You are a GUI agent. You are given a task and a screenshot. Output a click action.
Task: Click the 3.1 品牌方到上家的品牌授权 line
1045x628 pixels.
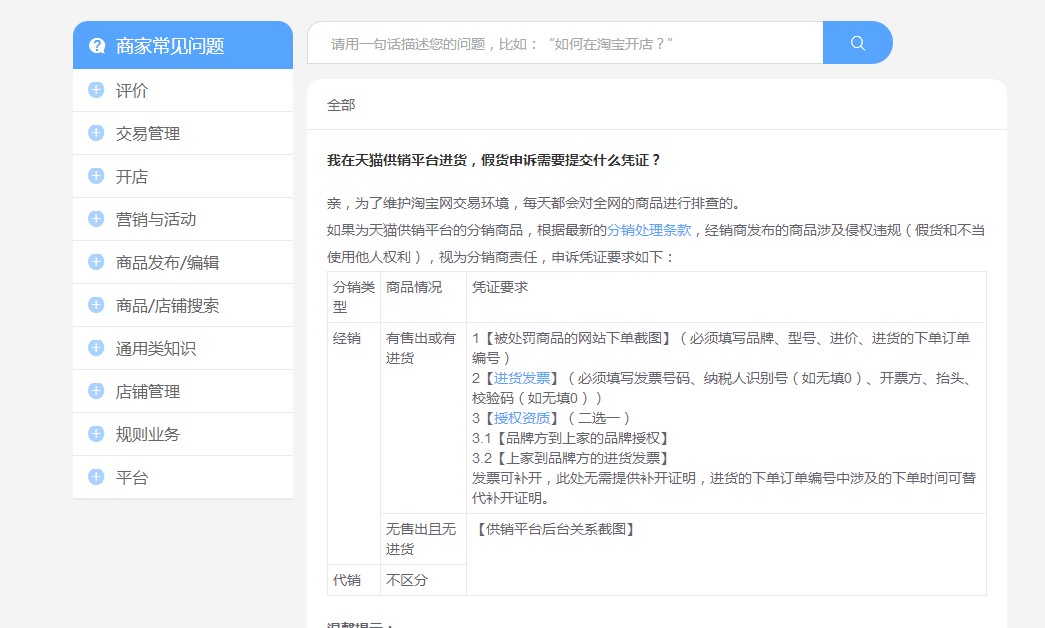[570, 438]
